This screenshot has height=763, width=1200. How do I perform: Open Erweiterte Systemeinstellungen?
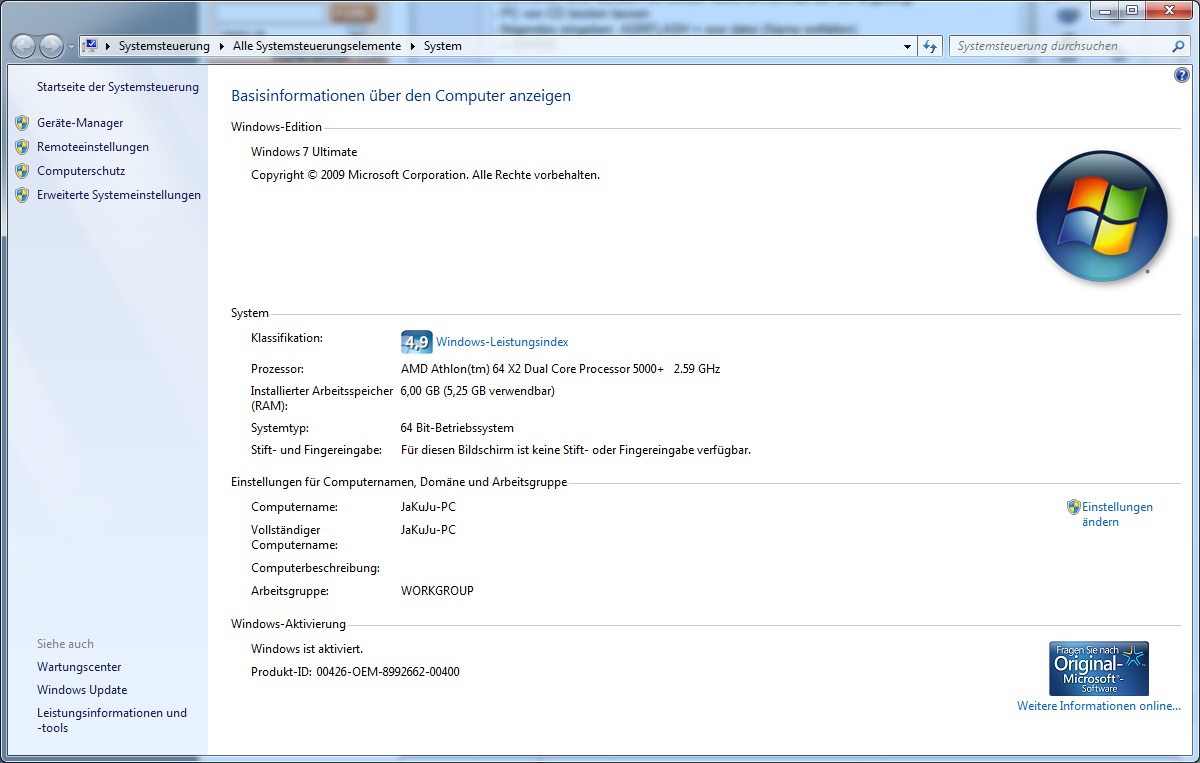119,195
